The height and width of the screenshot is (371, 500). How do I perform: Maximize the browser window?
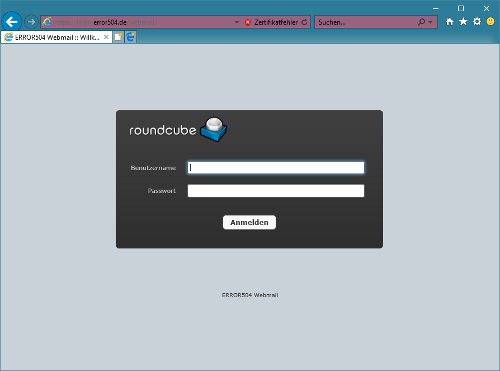coord(461,8)
